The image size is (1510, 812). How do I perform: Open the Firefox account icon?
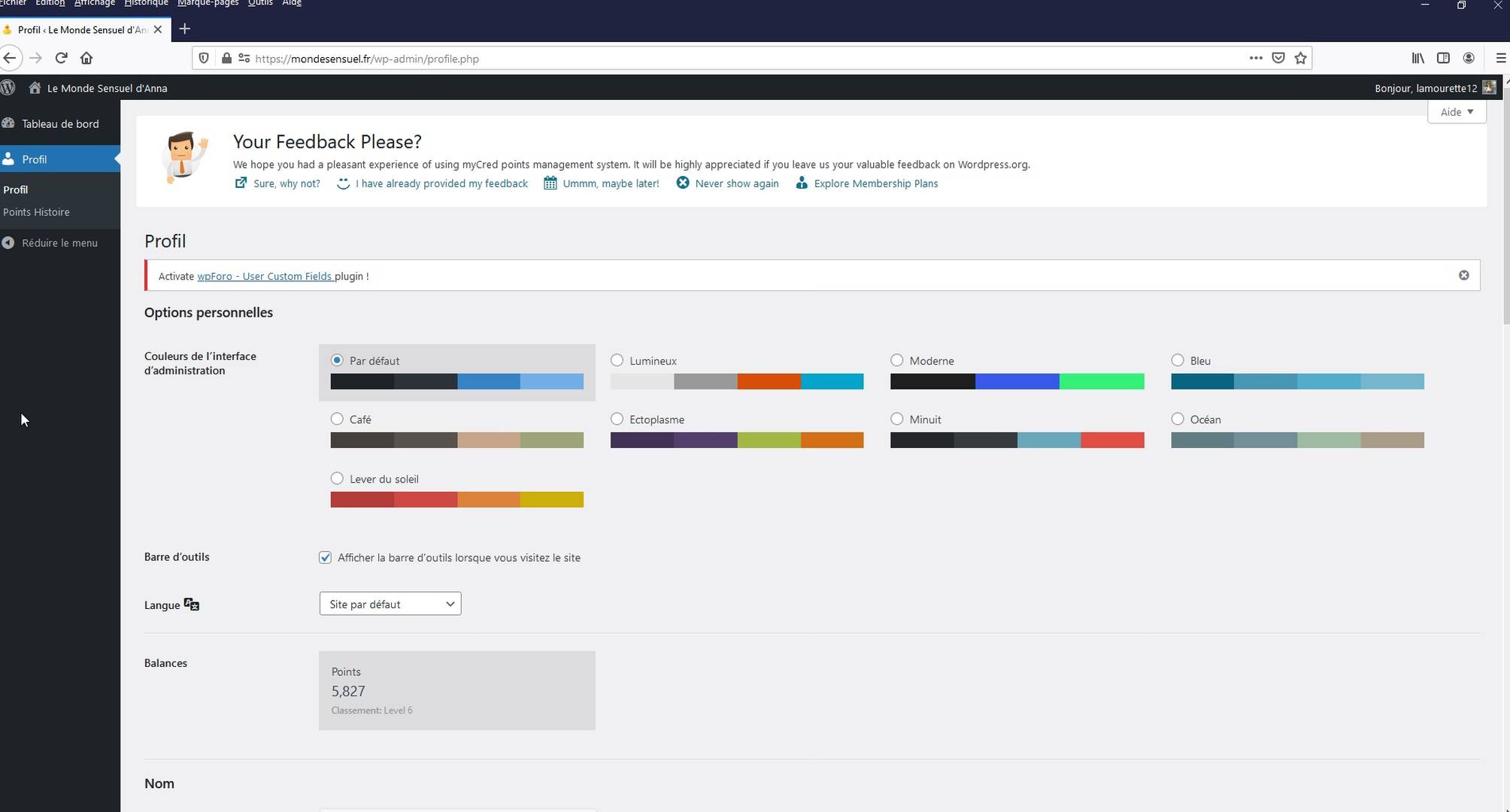coord(1469,58)
